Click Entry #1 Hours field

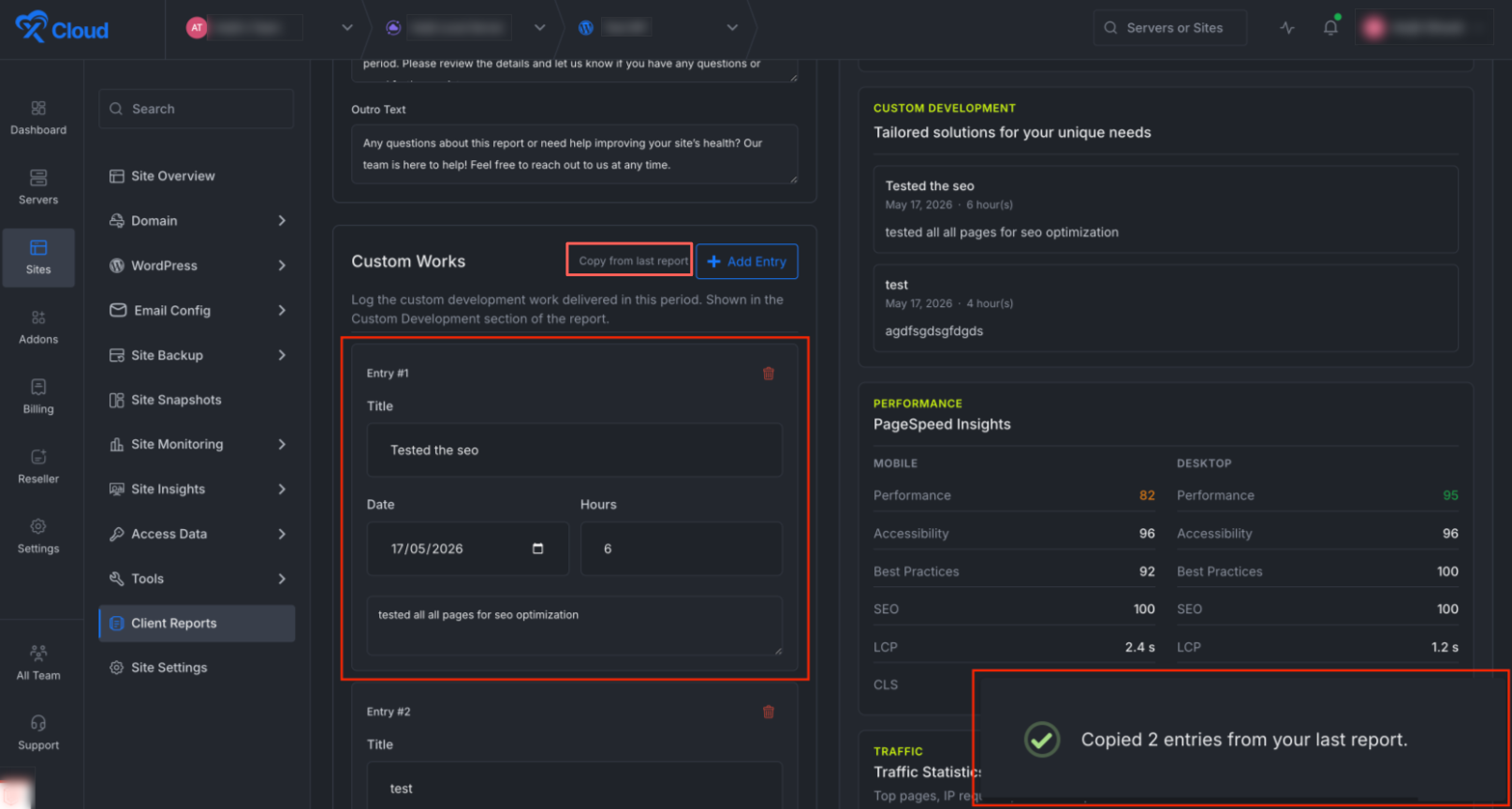(681, 549)
